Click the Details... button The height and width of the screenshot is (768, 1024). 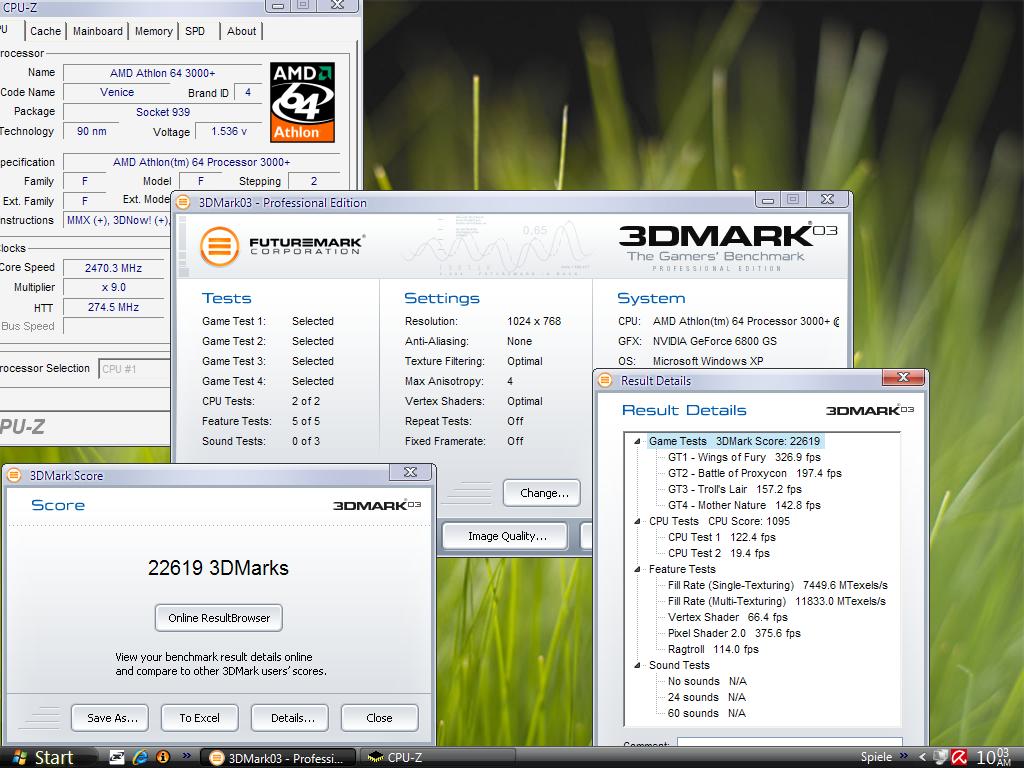pyautogui.click(x=290, y=718)
